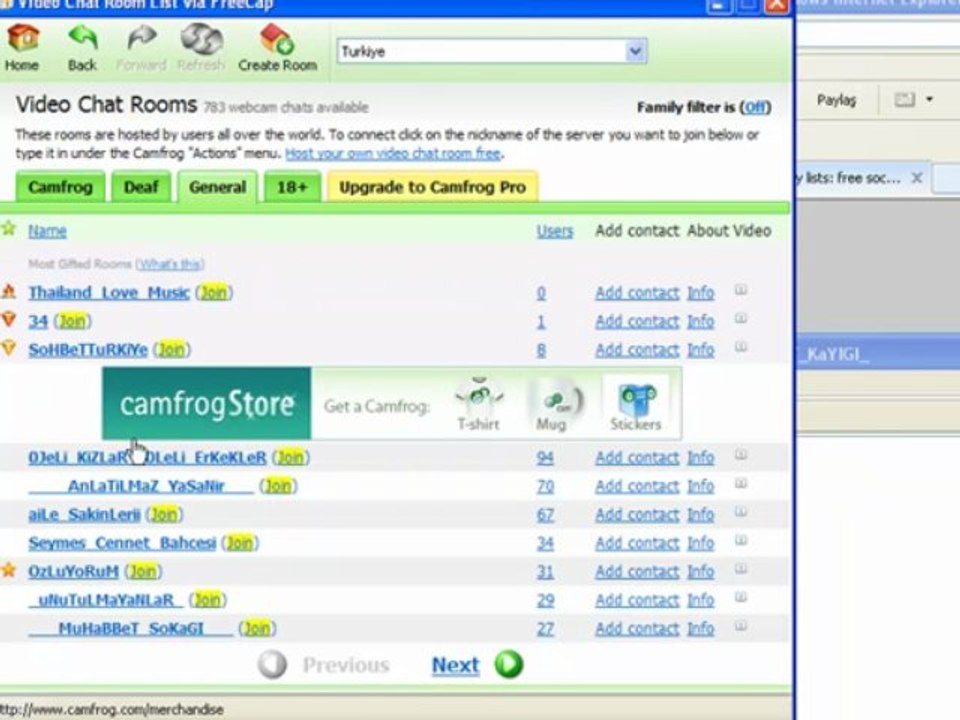The height and width of the screenshot is (720, 960).
Task: Open the OzLuYoRuM room link
Action: (x=73, y=571)
